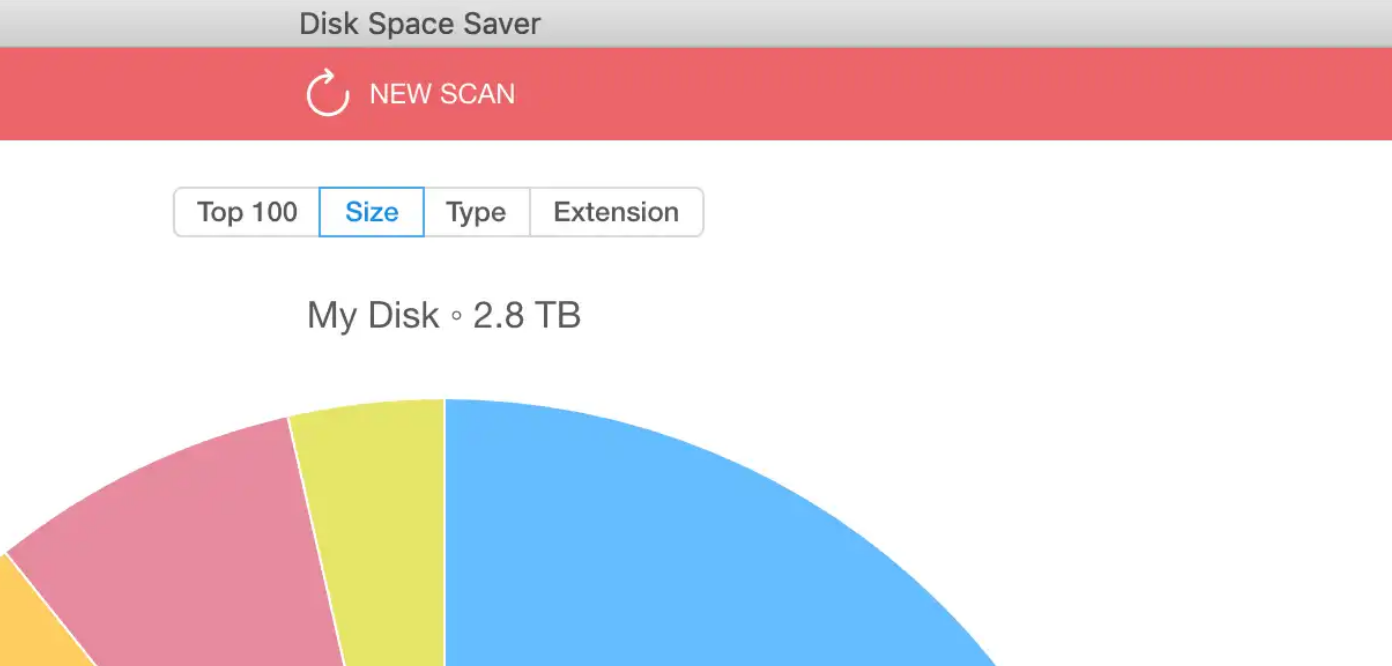Switch to the Top 100 tab
1392x666 pixels.
246,212
